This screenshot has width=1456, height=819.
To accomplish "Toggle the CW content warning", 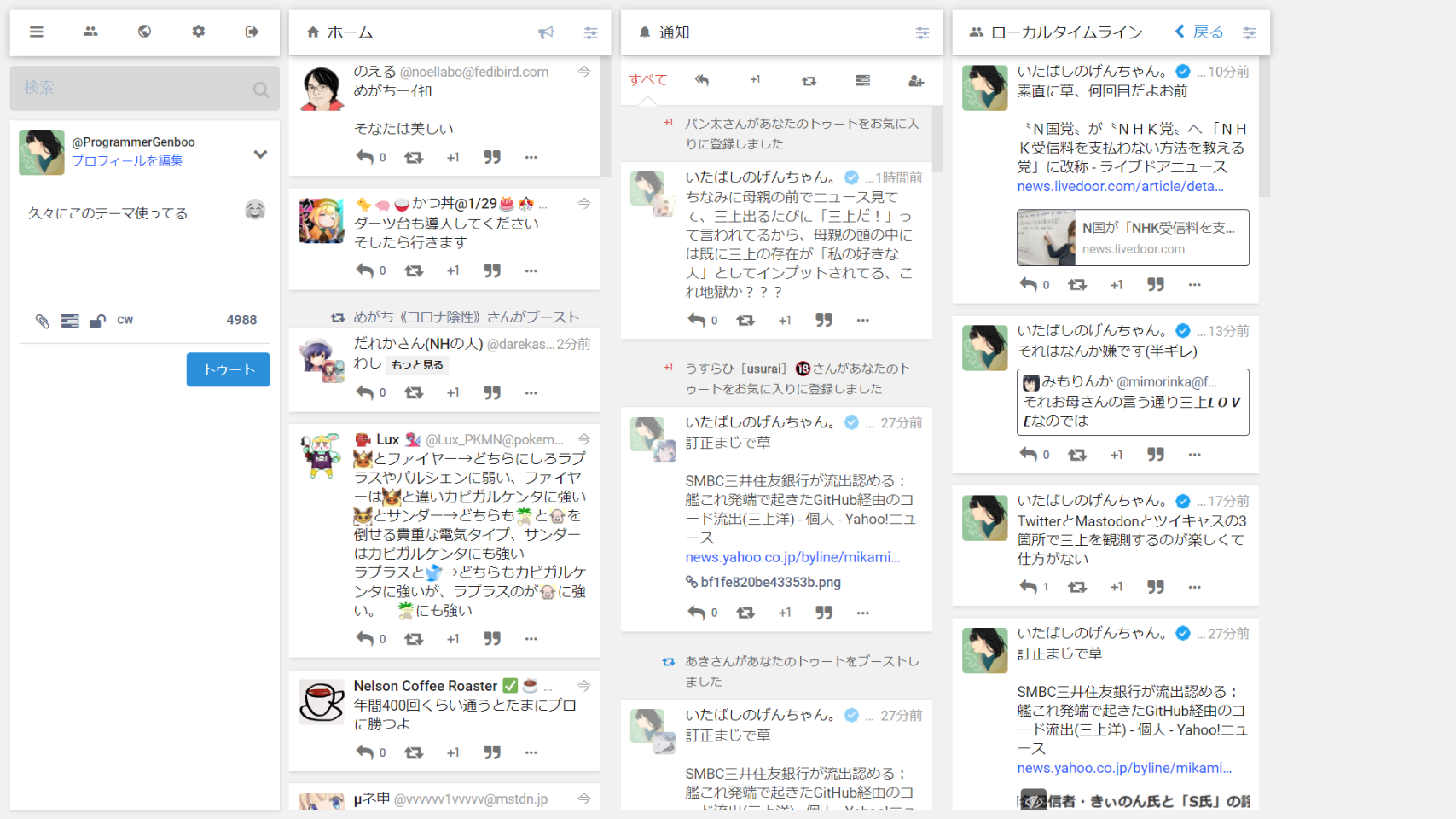I will tap(125, 321).
